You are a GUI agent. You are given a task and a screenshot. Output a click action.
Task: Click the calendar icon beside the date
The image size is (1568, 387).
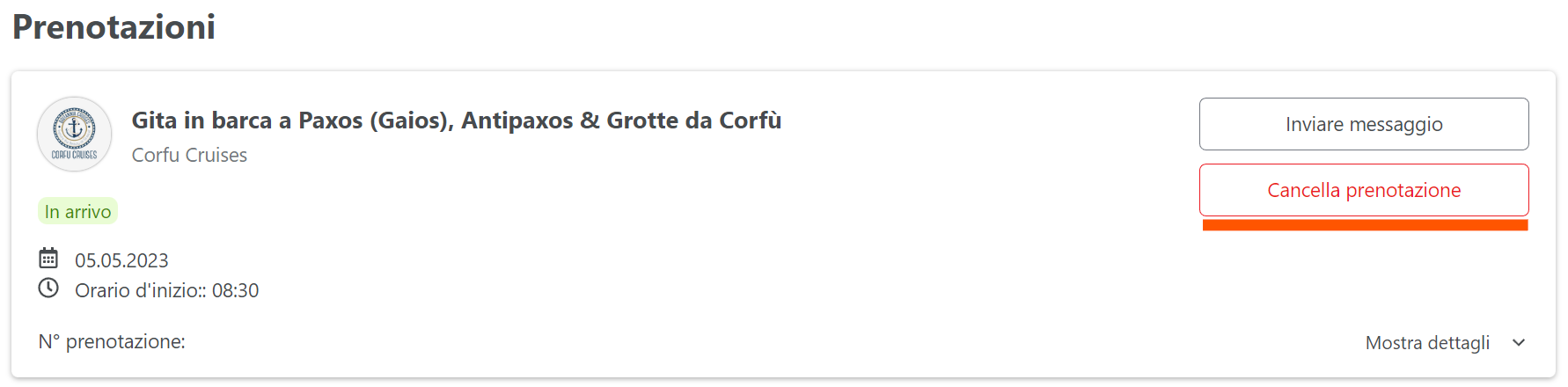[48, 259]
